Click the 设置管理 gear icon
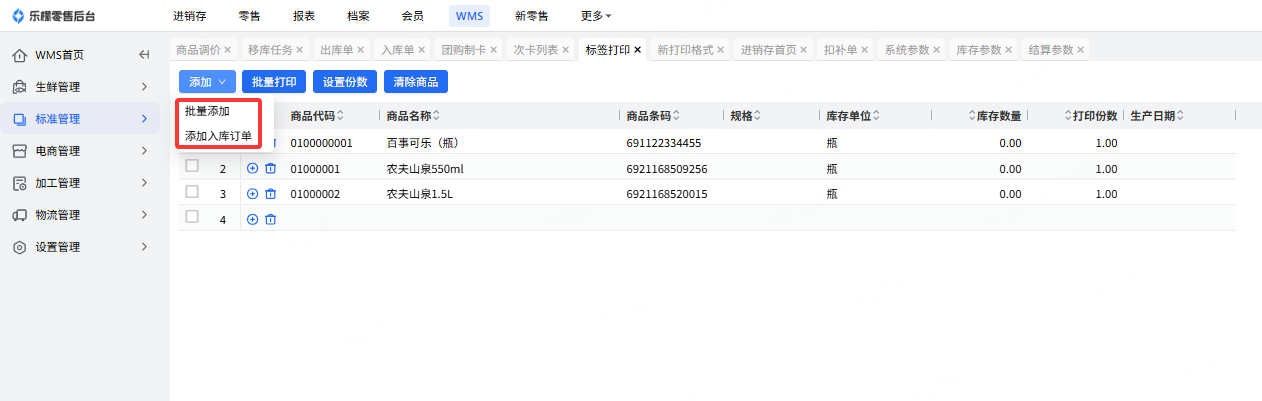 19,247
